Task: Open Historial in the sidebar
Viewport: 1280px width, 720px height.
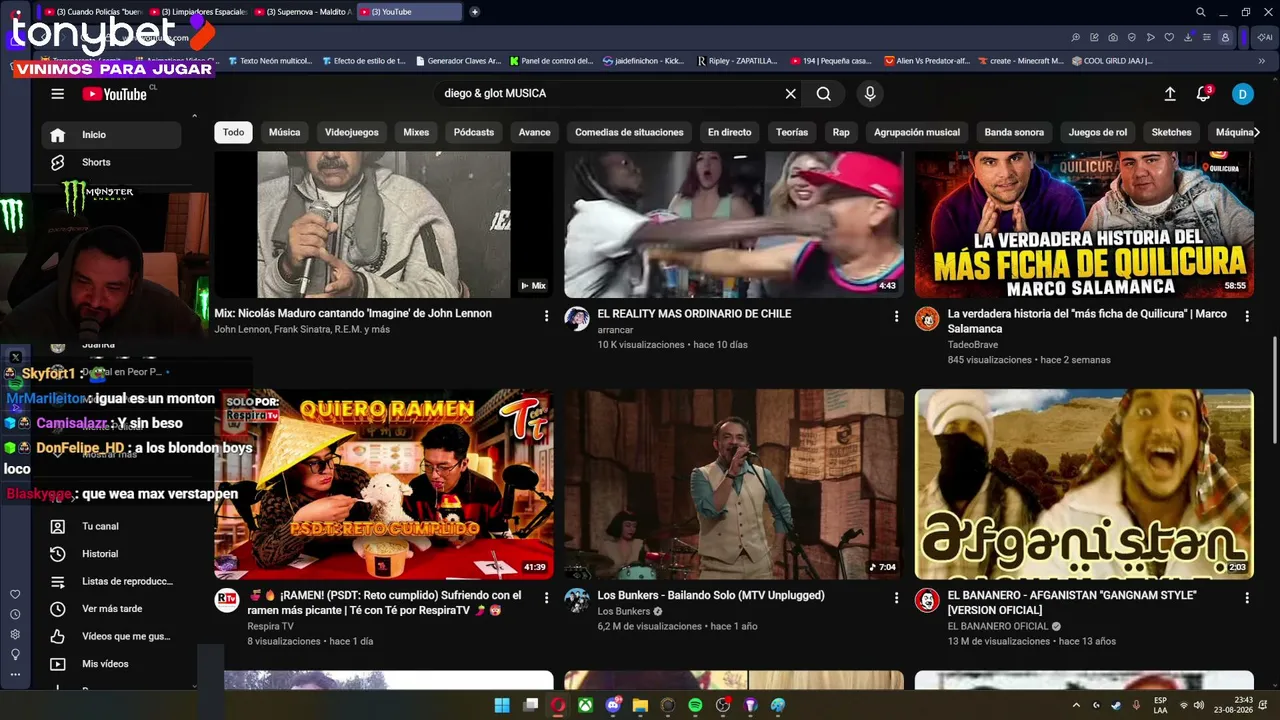Action: pos(111,554)
